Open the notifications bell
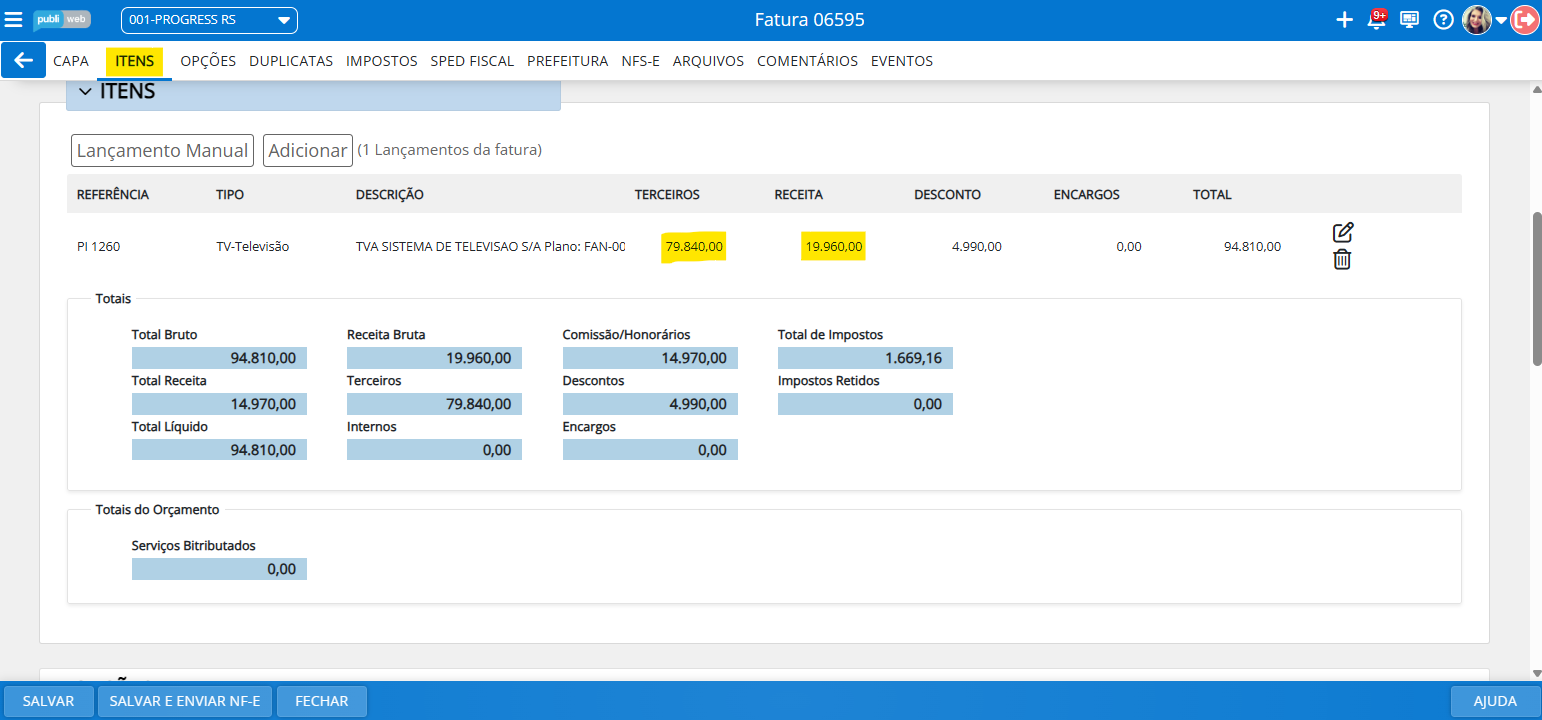Viewport: 1542px width, 720px height. tap(1376, 20)
